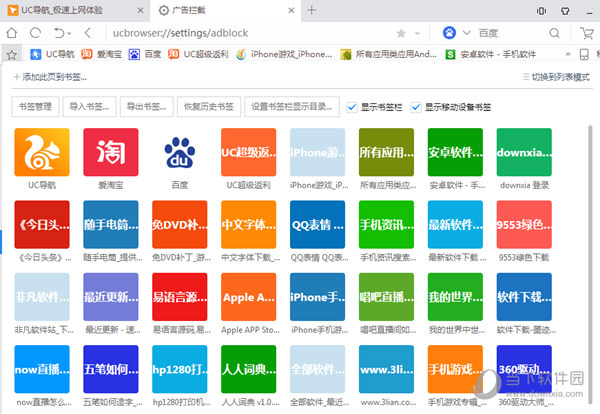Image resolution: width=600 pixels, height=414 pixels.
Task: Expand the bookmark bar overflow chevrons
Action: coord(568,54)
